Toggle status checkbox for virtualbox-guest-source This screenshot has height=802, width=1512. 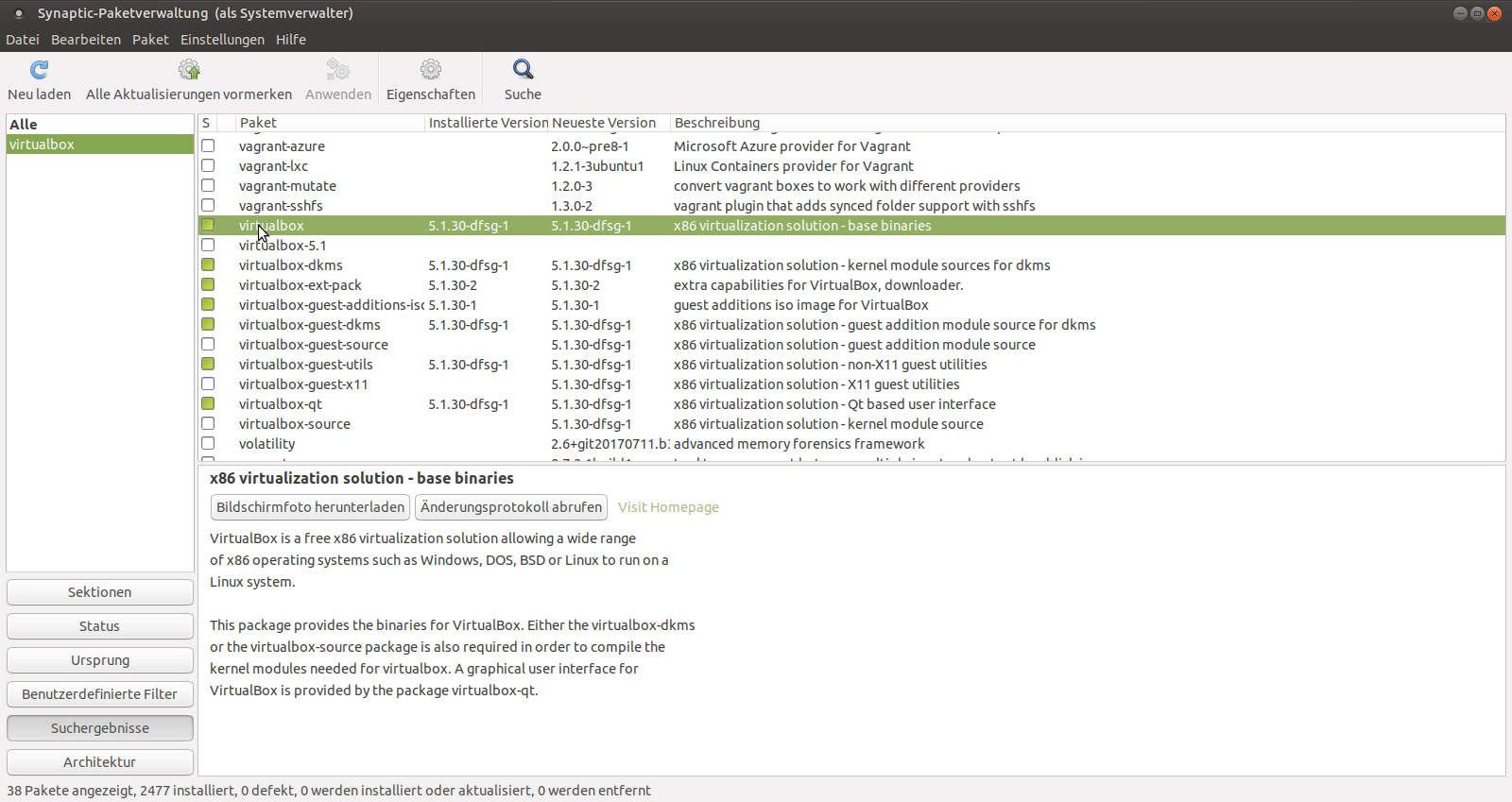[208, 344]
